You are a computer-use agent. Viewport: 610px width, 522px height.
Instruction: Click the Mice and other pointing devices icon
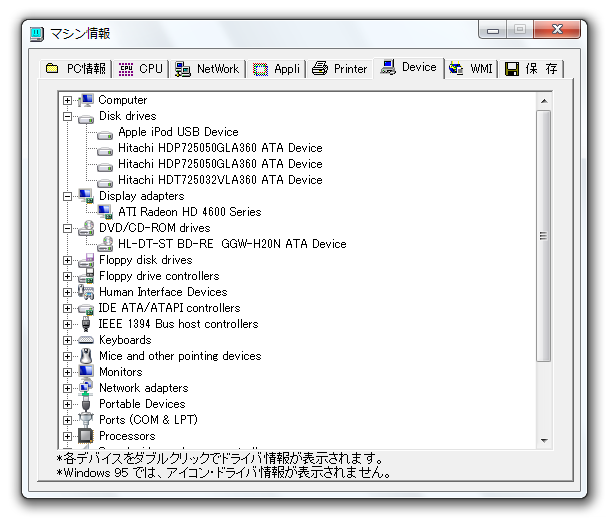[x=86, y=356]
